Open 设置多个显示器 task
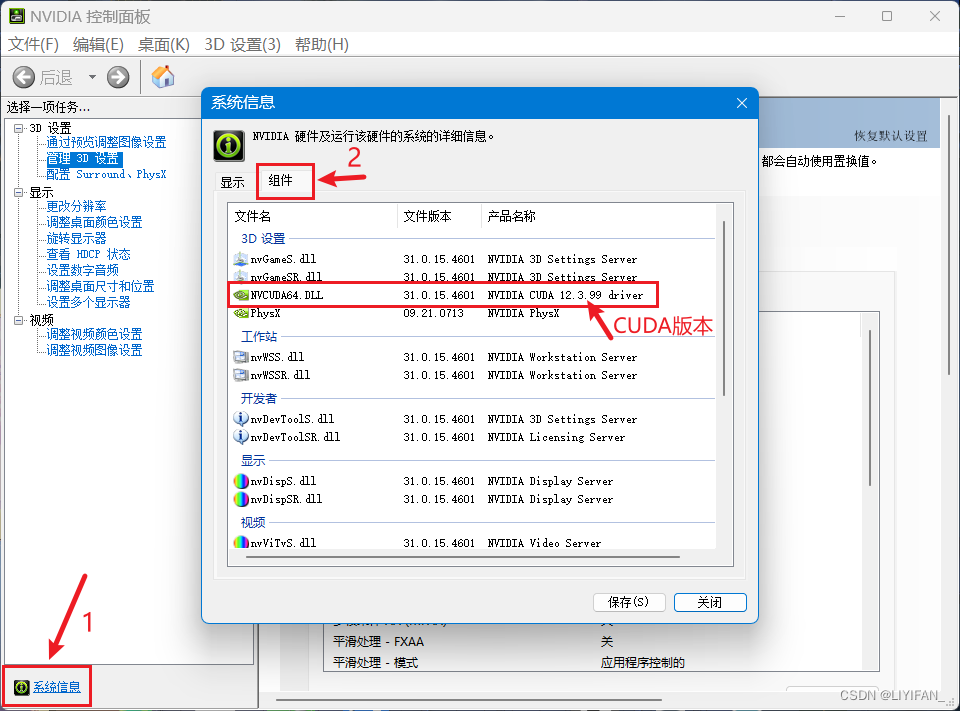This screenshot has height=711, width=960. pos(89,302)
